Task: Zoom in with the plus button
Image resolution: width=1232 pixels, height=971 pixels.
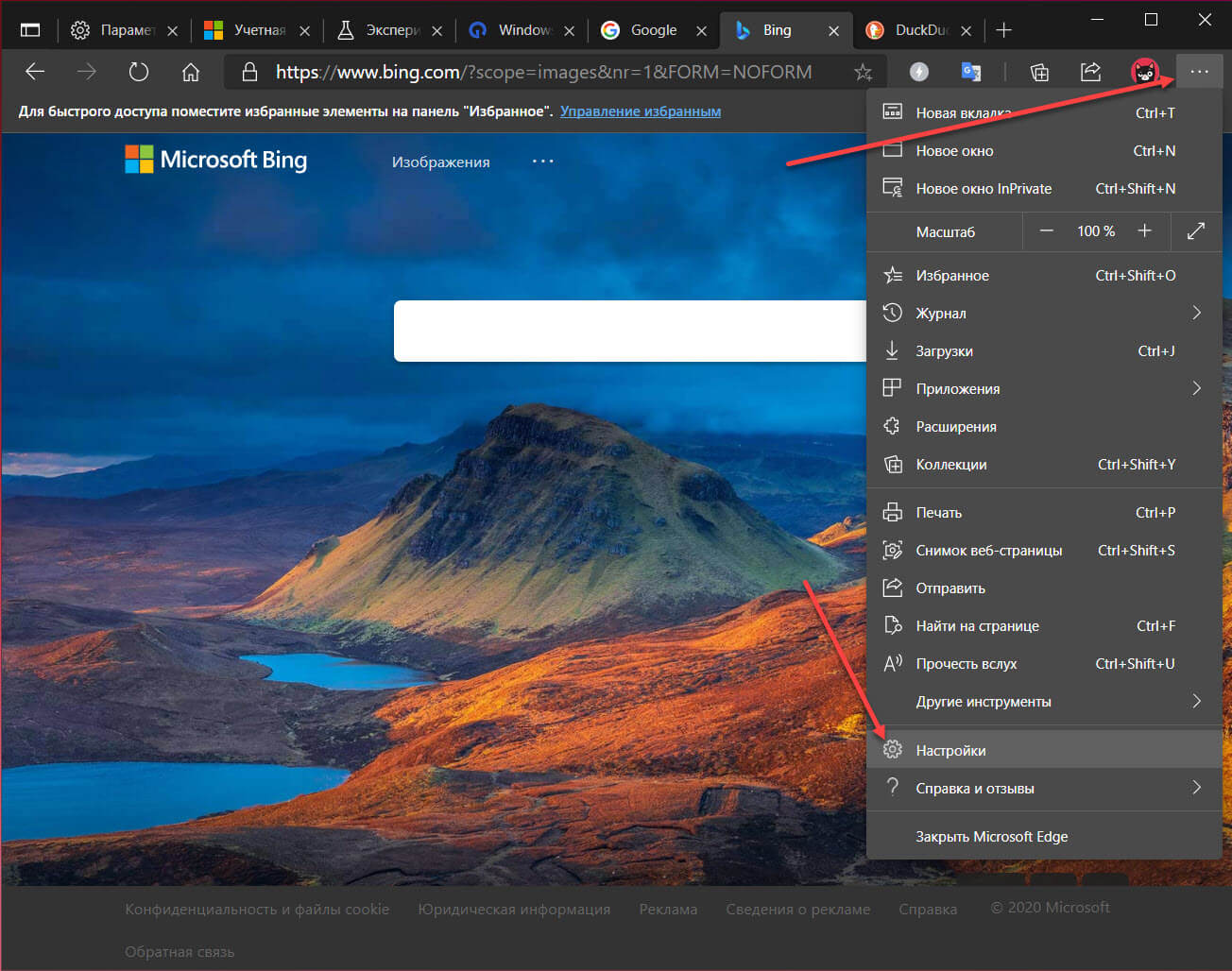Action: [x=1144, y=231]
